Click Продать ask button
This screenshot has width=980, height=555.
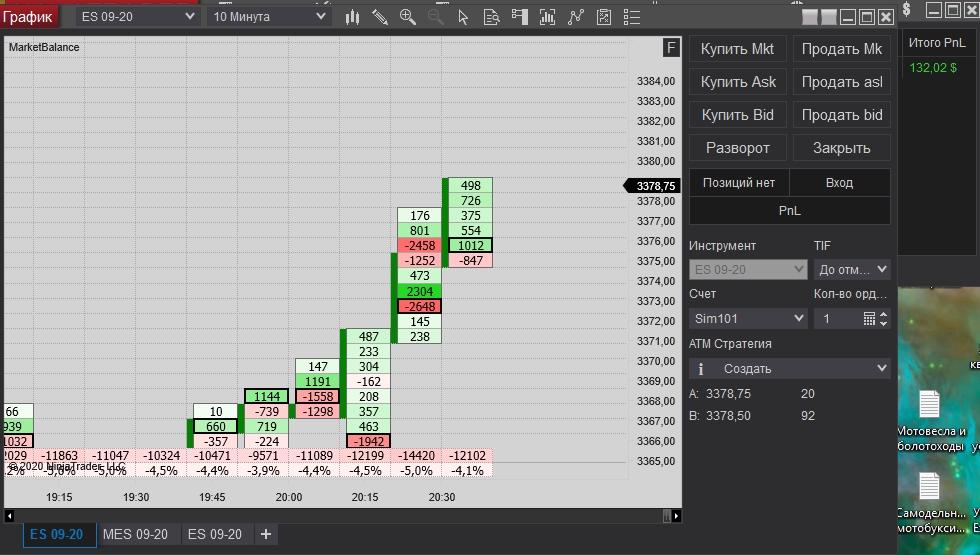tap(841, 82)
